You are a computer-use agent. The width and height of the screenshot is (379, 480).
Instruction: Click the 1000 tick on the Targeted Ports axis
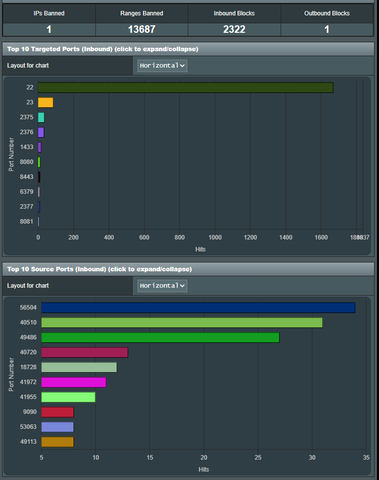click(x=215, y=237)
